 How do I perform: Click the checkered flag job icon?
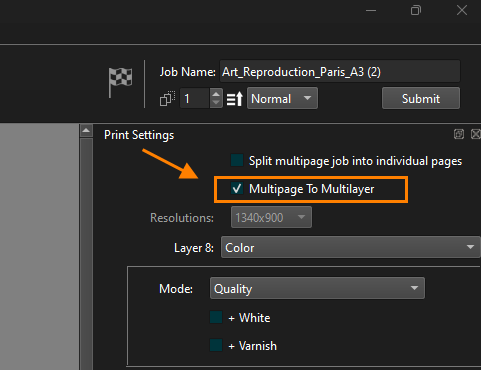point(120,82)
